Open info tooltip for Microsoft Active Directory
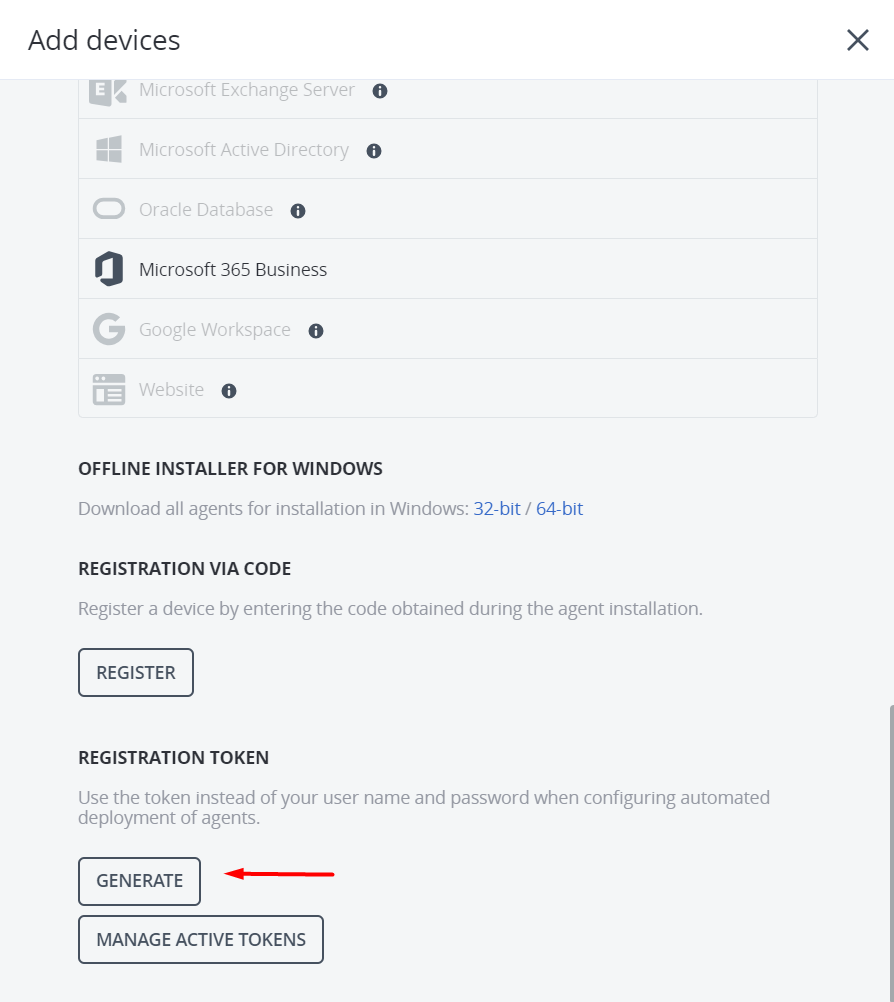This screenshot has width=894, height=1002. pyautogui.click(x=373, y=150)
